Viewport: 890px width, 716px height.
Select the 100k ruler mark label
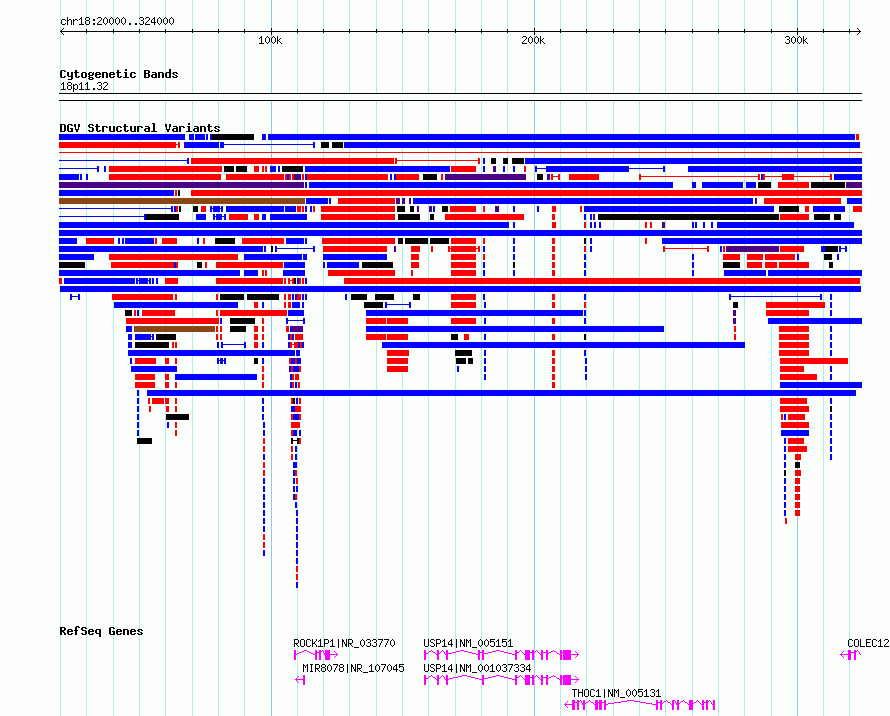270,40
